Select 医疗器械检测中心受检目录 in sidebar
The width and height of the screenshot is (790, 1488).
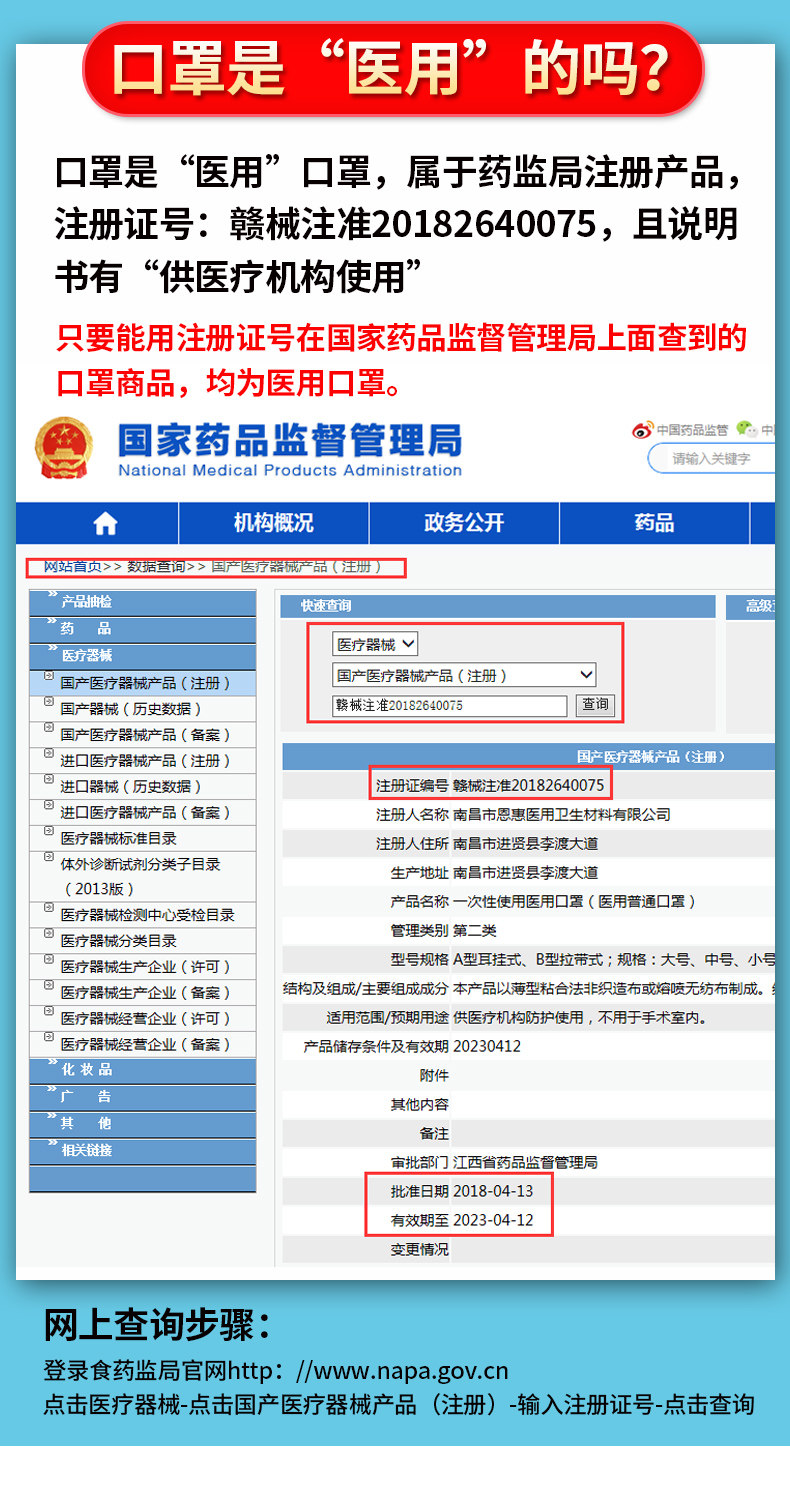[148, 915]
